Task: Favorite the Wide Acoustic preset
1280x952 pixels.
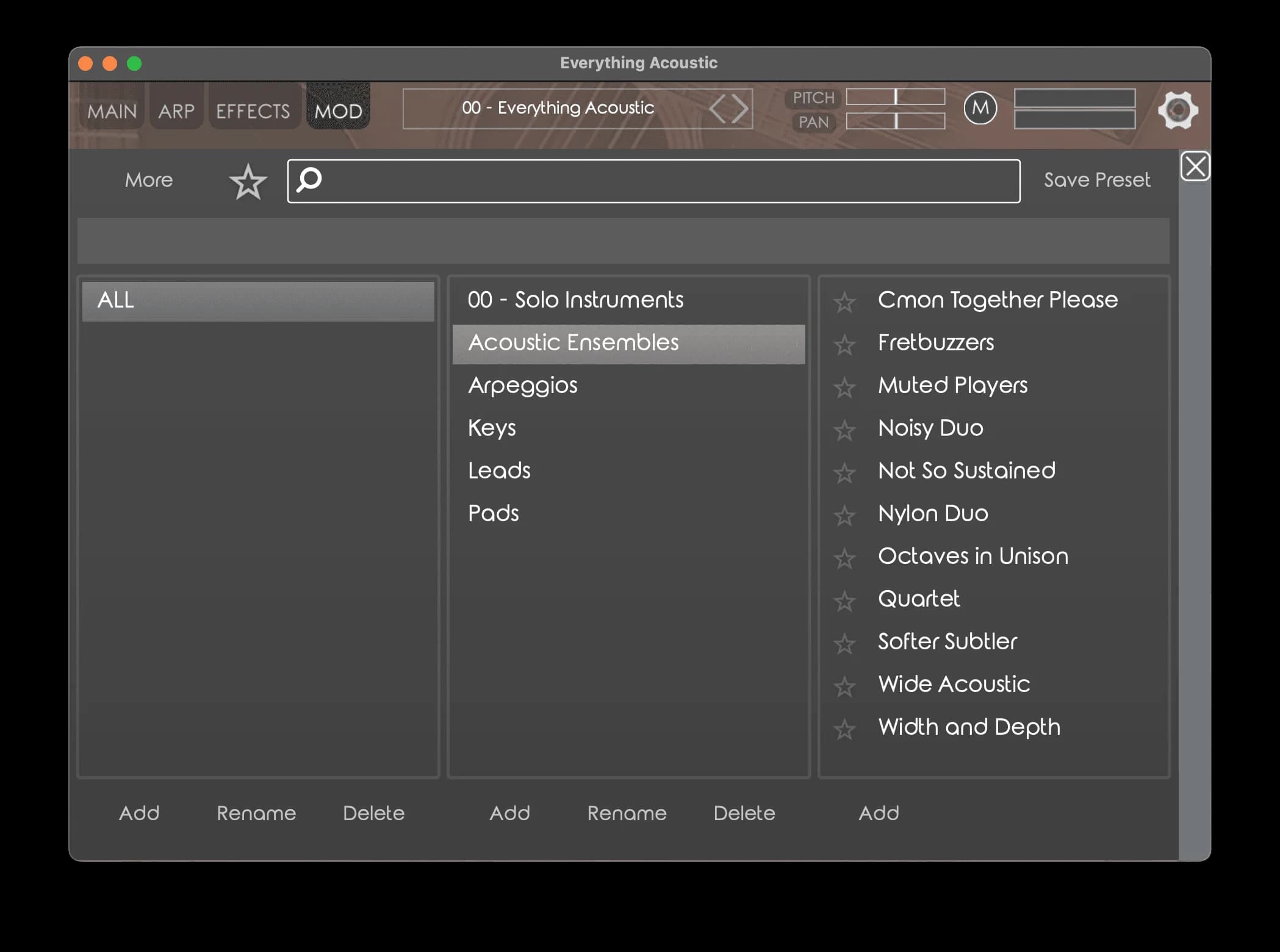Action: [x=844, y=687]
